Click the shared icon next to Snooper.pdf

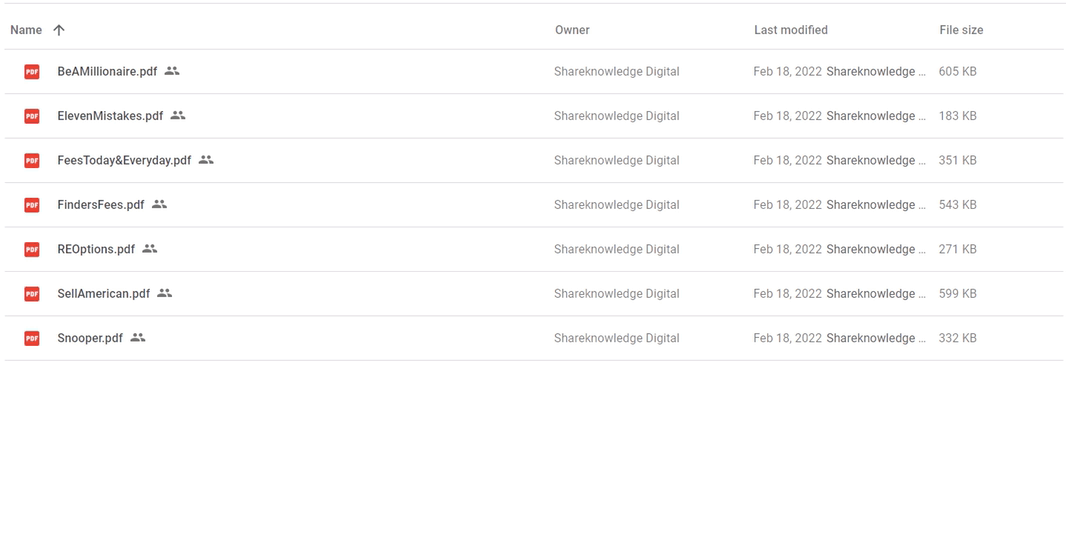138,337
